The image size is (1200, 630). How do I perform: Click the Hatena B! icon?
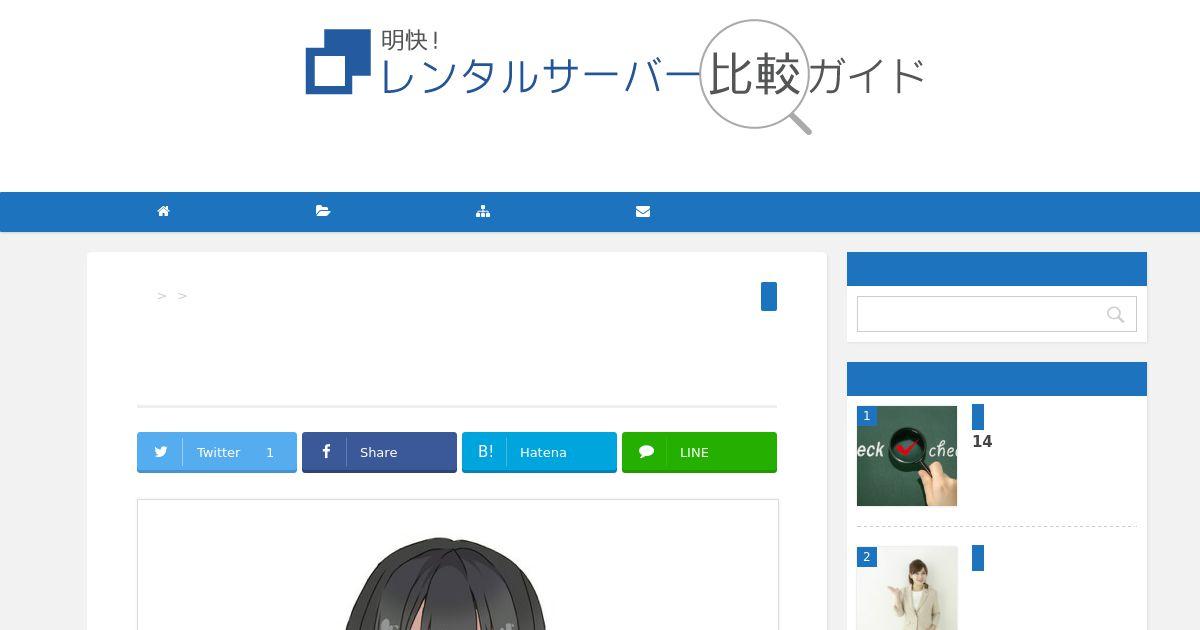click(485, 452)
